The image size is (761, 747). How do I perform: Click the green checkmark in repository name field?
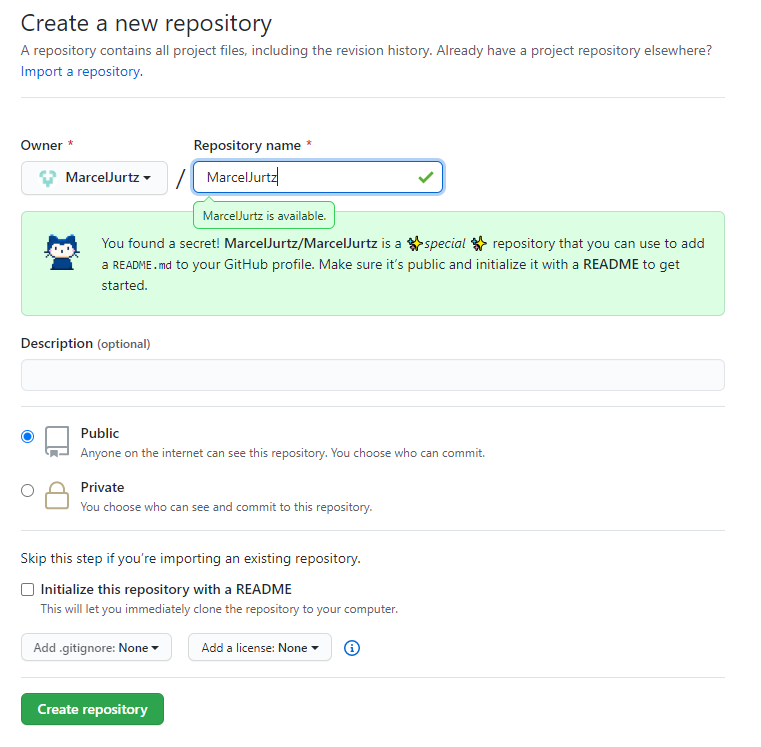[x=426, y=177]
